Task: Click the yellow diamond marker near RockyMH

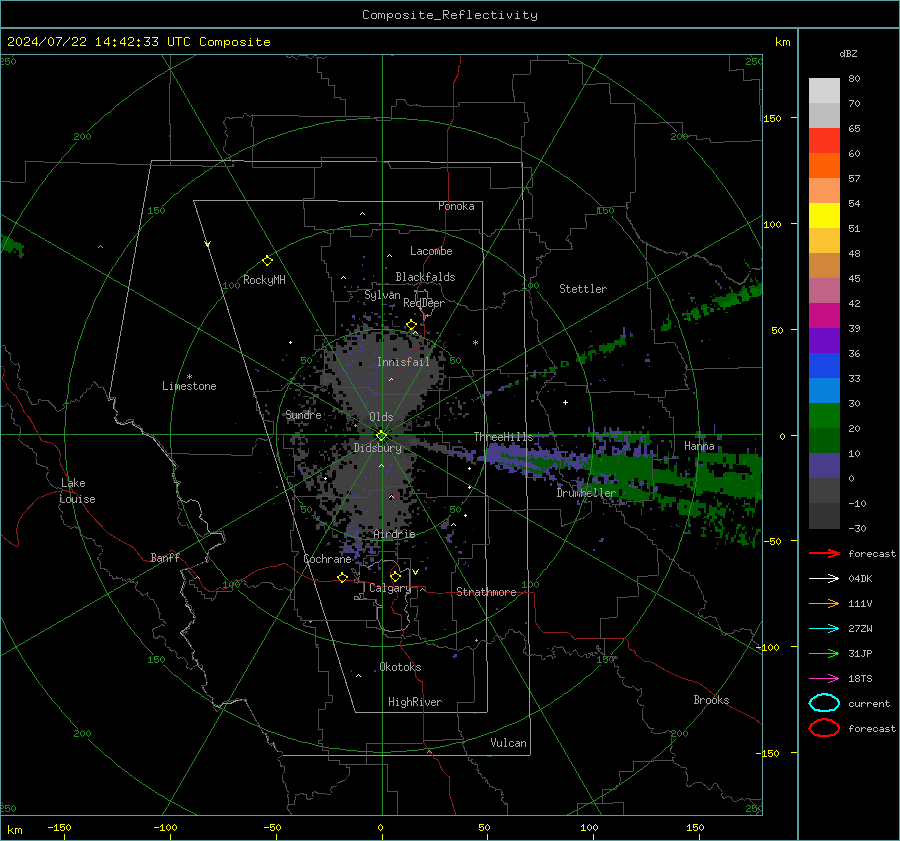Action: (267, 261)
